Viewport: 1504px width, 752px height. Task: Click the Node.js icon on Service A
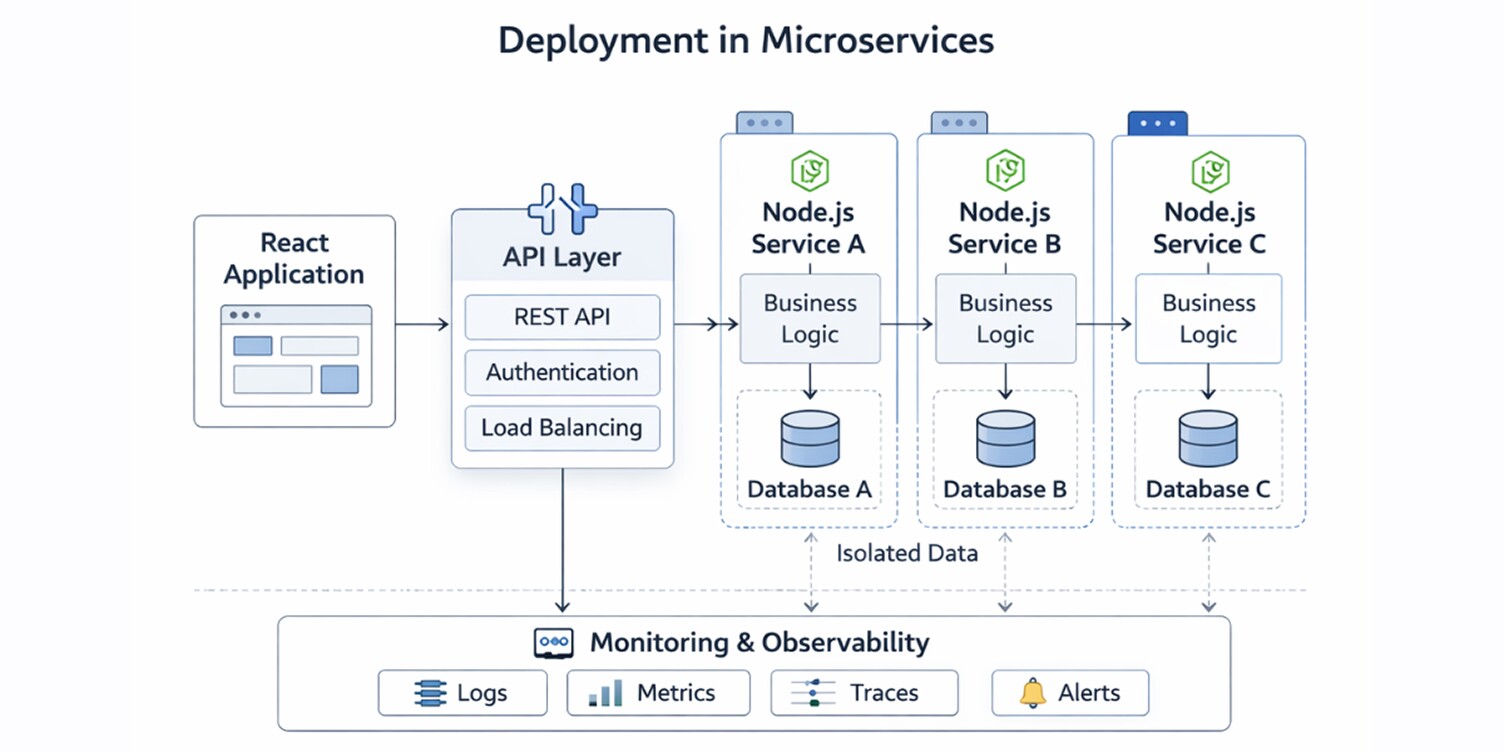[x=808, y=170]
